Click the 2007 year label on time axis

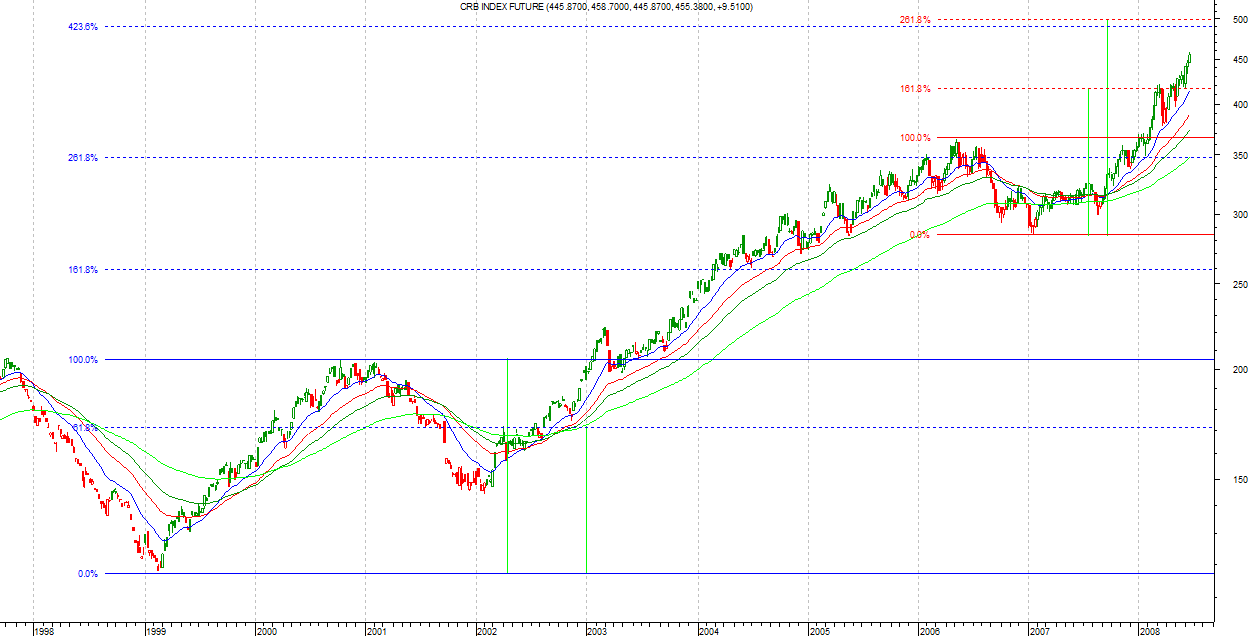tap(1041, 631)
